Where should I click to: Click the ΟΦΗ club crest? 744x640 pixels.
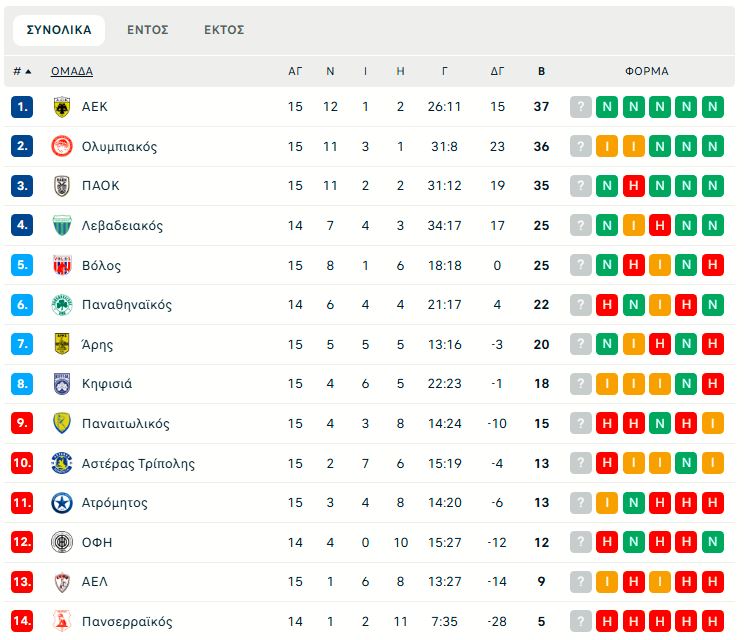coord(62,542)
